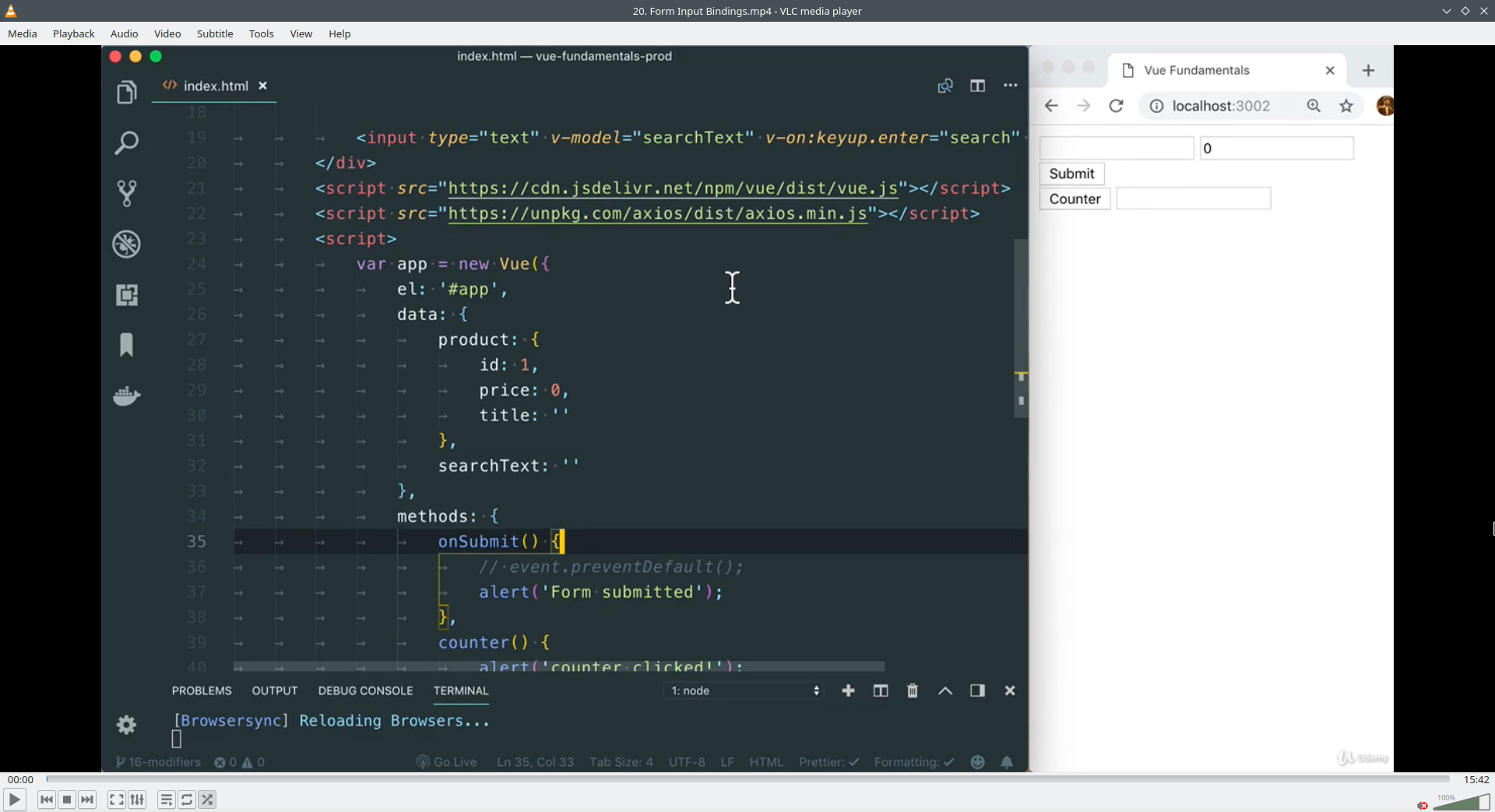1495x812 pixels.
Task: Open the Bookmarks sidebar icon
Action: click(x=127, y=345)
